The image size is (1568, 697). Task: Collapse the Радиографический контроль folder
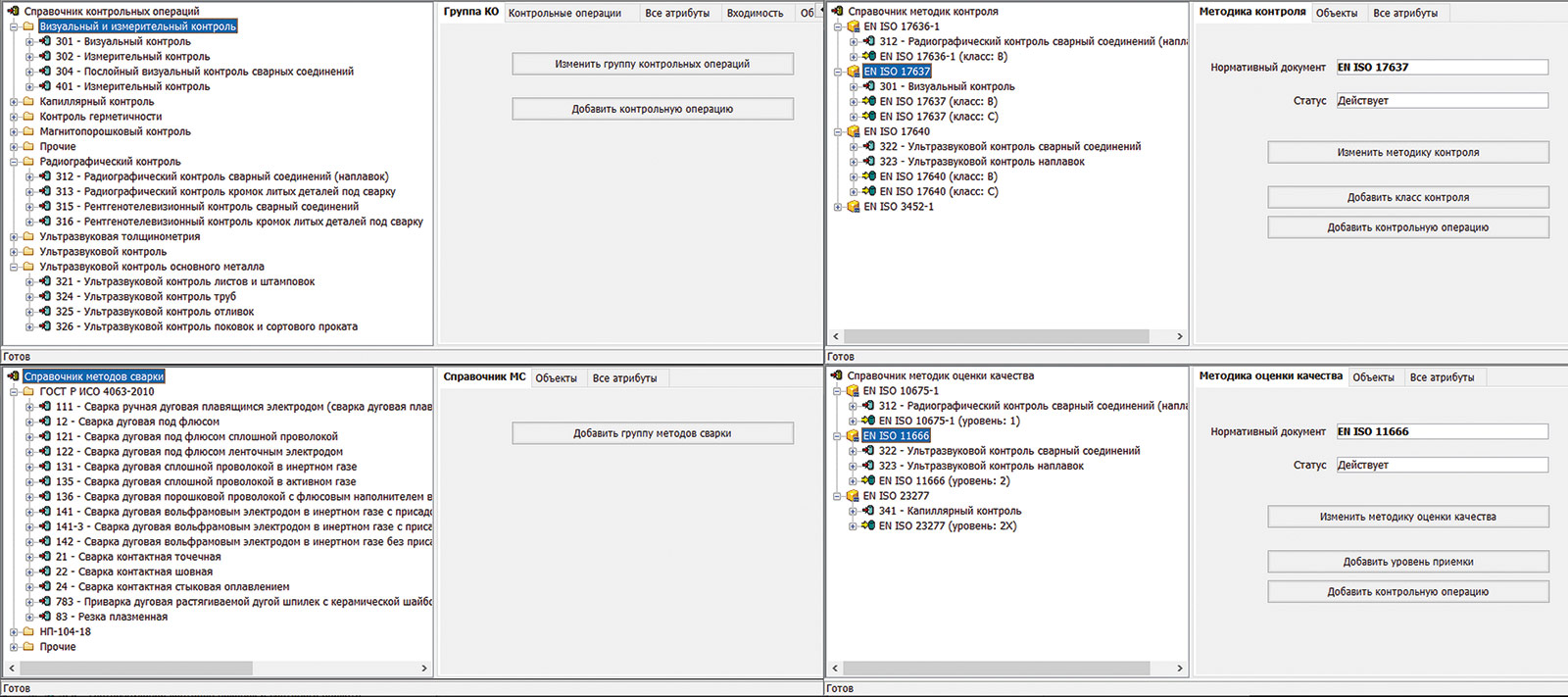tap(14, 162)
